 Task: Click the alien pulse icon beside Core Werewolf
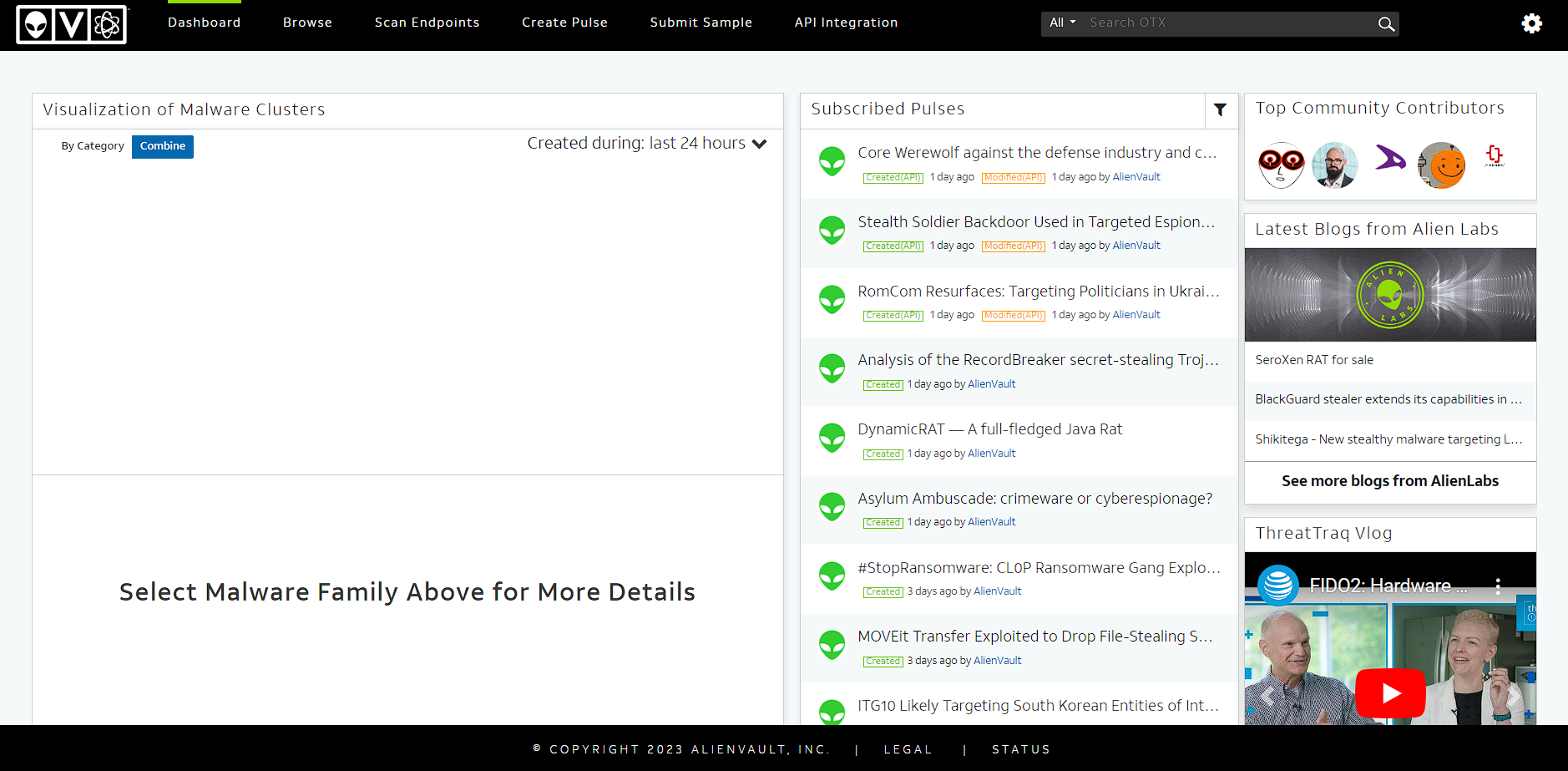832,162
